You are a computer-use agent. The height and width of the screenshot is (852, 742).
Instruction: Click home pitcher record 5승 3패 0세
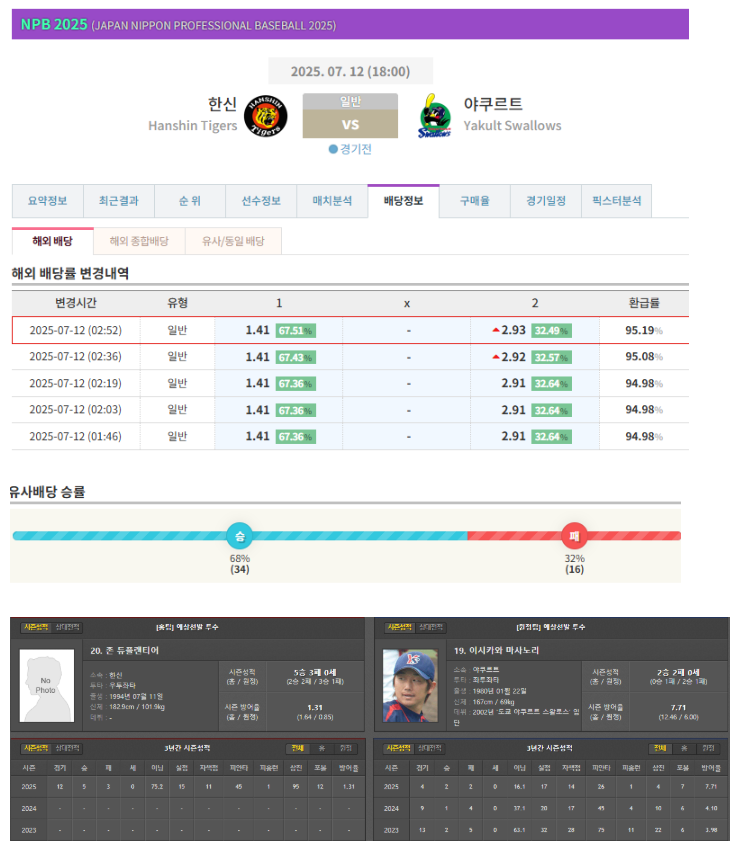point(315,672)
